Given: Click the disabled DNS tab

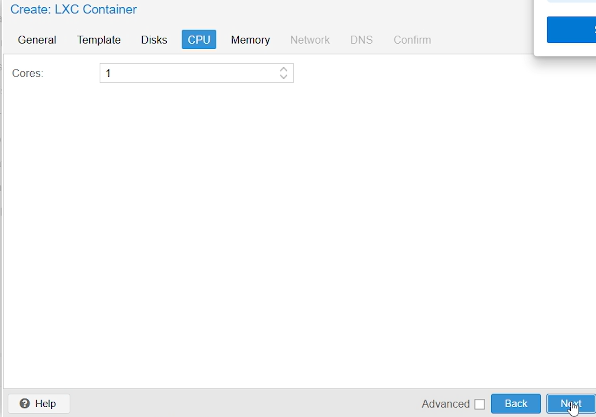Looking at the screenshot, I should [361, 40].
